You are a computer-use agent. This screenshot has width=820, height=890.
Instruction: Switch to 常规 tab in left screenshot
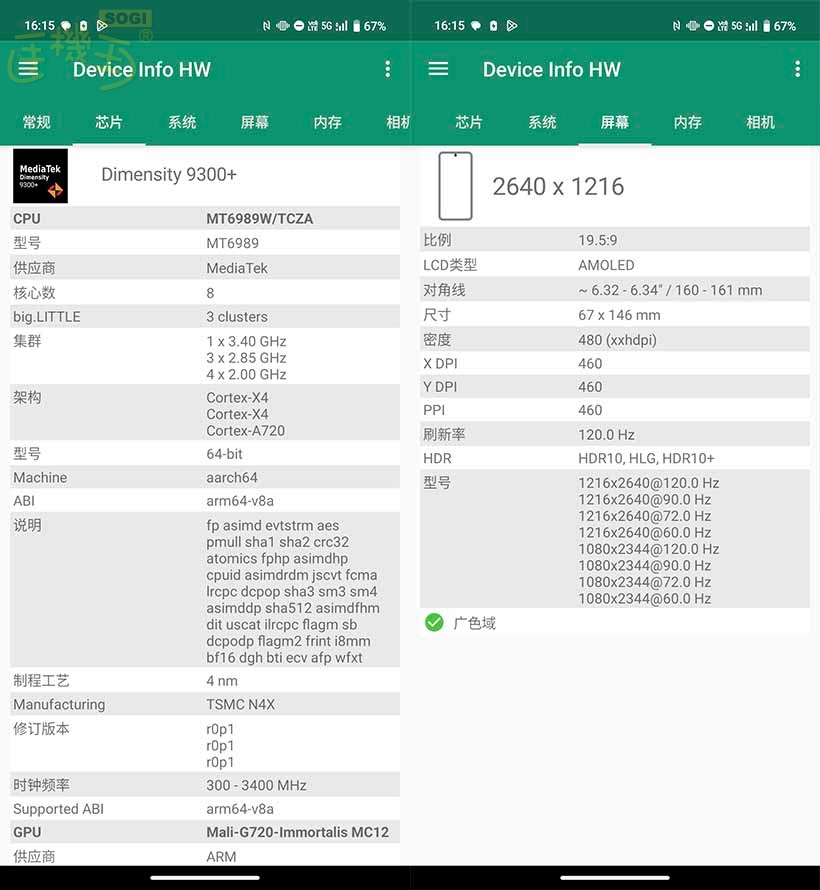[36, 122]
